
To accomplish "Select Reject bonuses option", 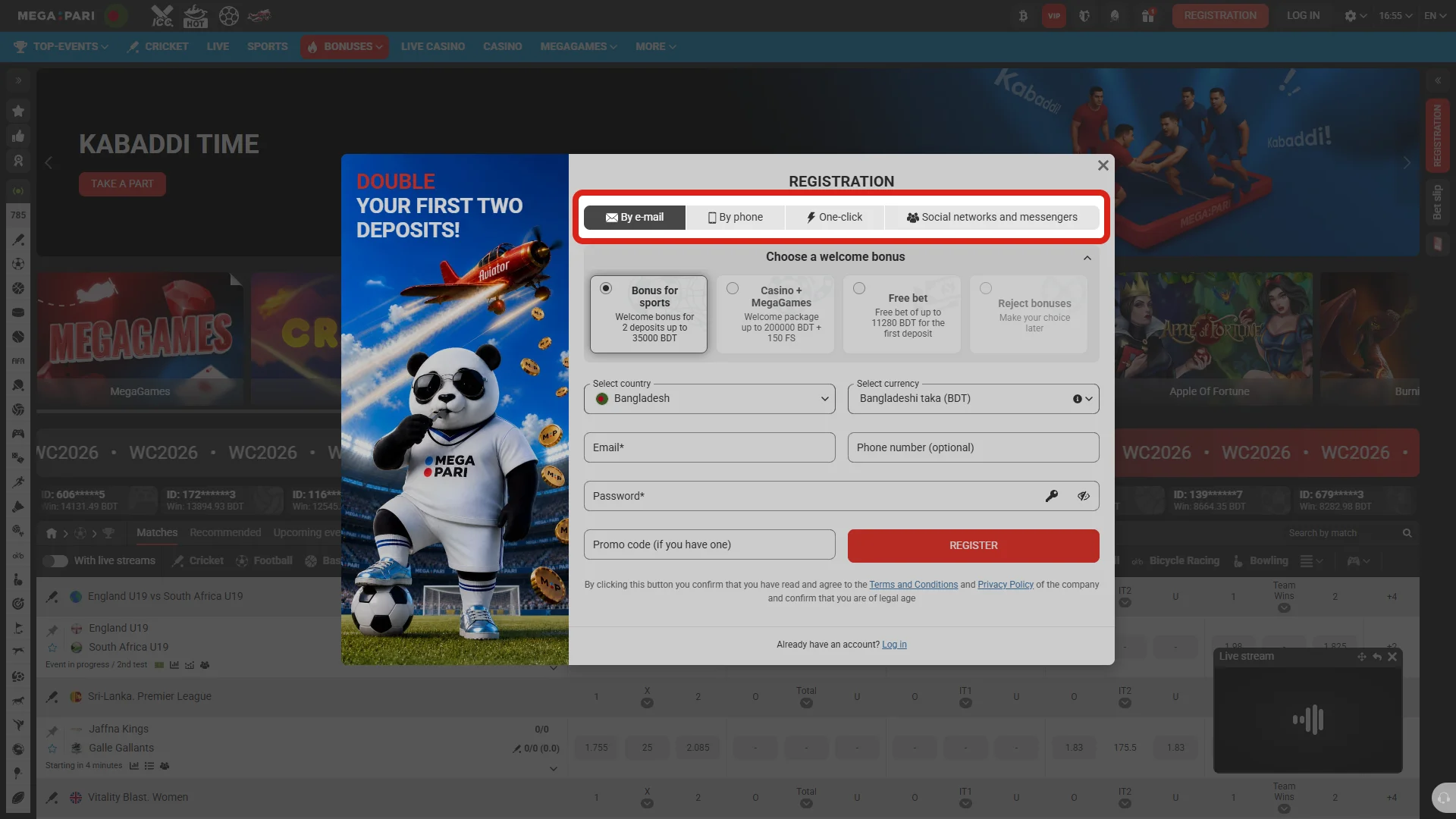I will [1028, 314].
